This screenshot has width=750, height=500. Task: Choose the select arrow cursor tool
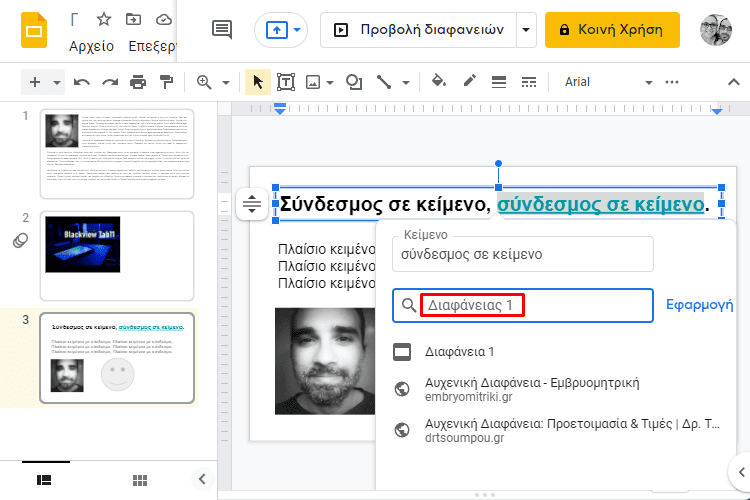coord(258,82)
